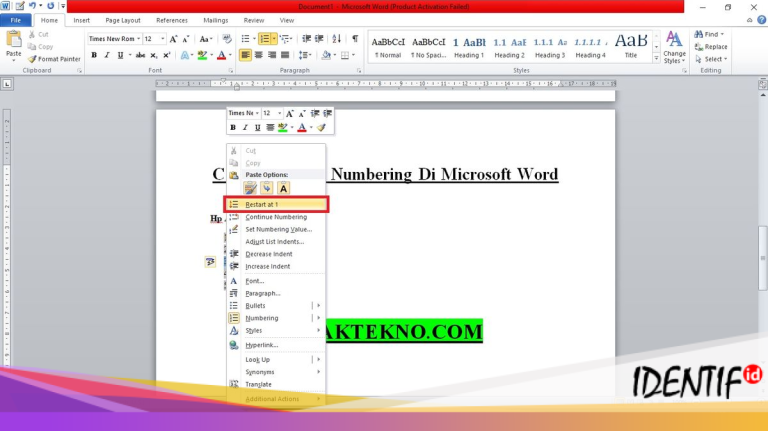Choose Continue Numbering in context menu

[x=276, y=217]
